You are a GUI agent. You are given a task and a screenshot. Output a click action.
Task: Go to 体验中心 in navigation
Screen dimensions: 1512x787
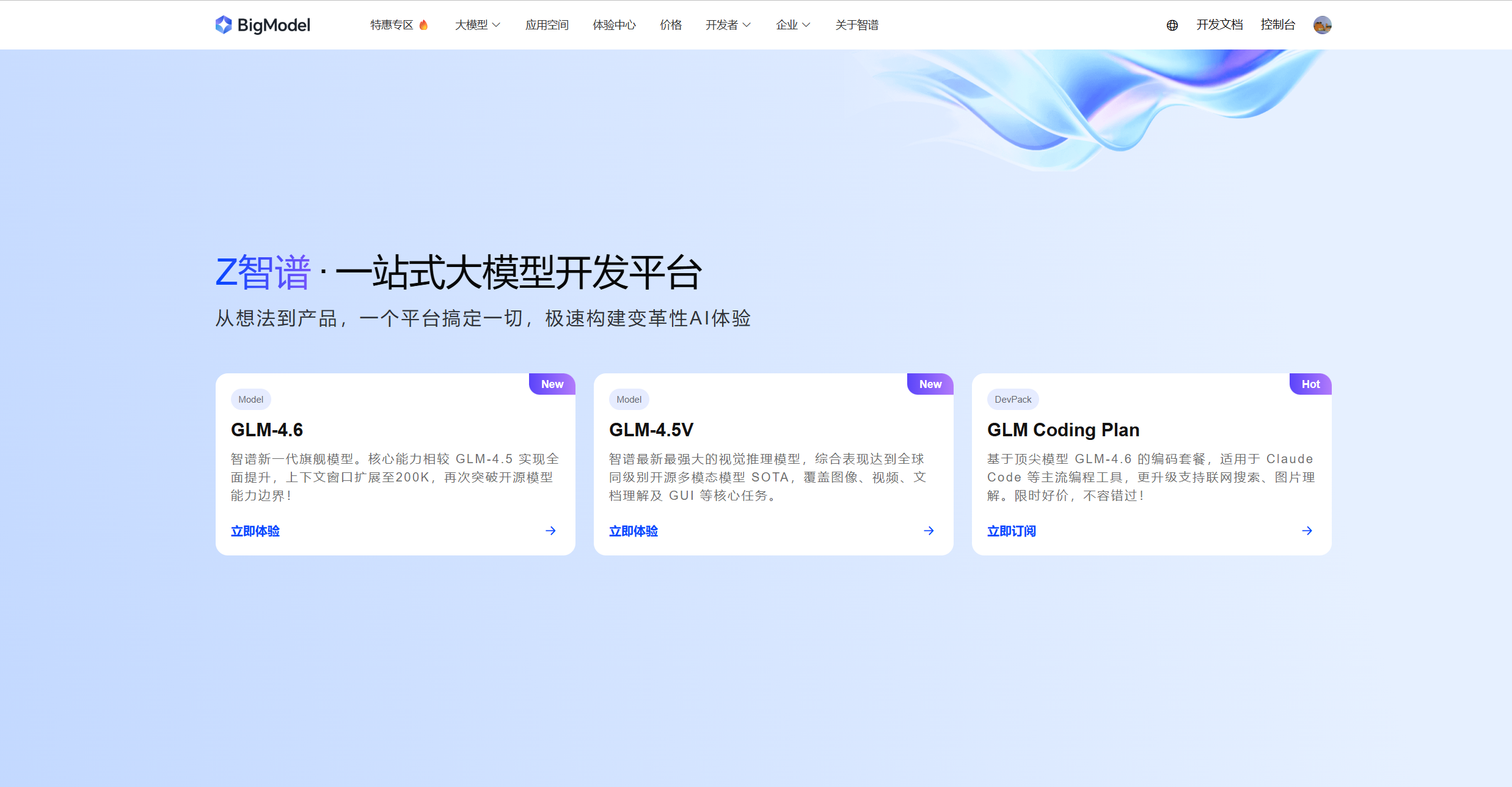(x=614, y=25)
